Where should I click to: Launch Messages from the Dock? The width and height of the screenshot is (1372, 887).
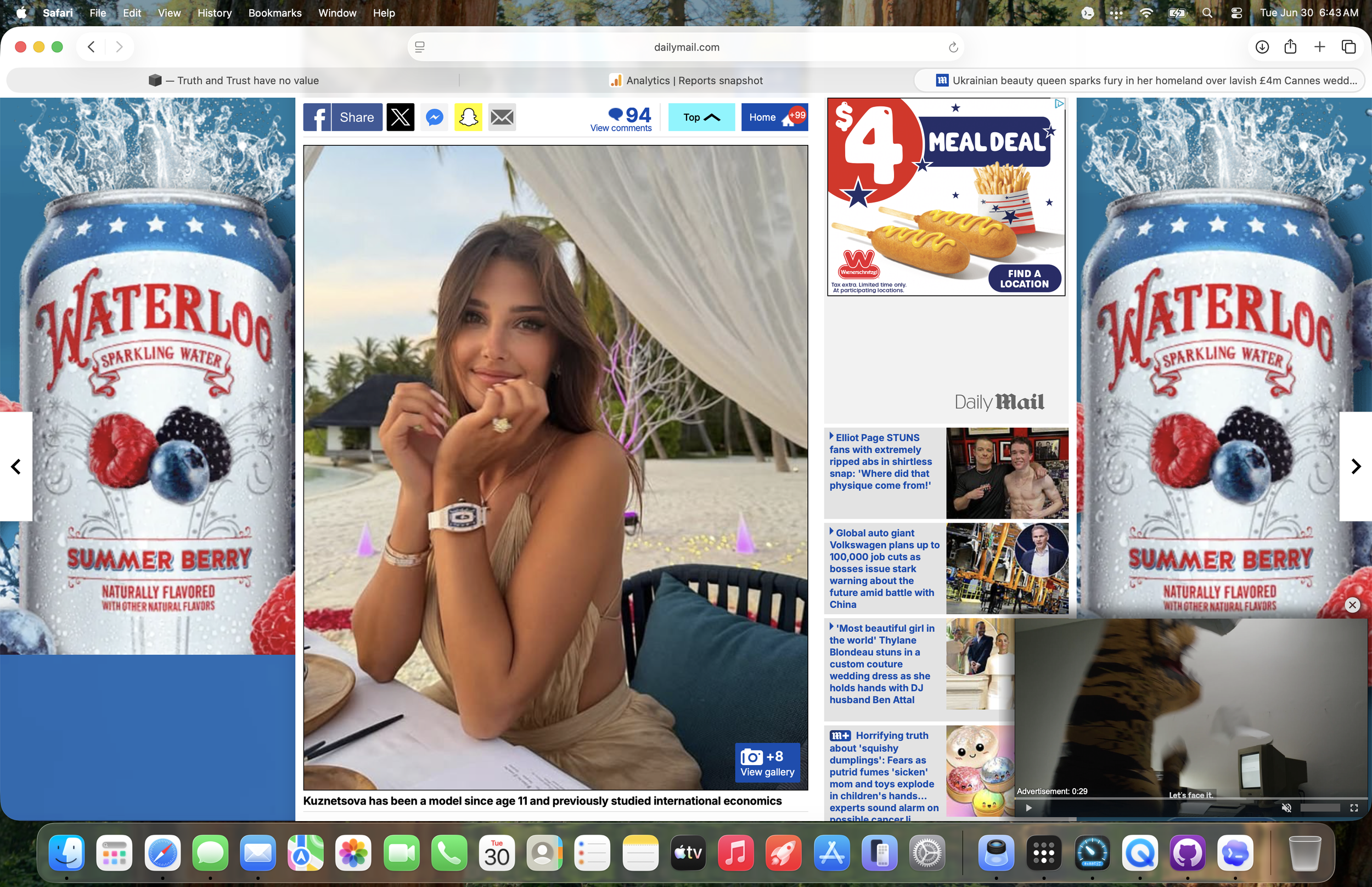[x=210, y=852]
